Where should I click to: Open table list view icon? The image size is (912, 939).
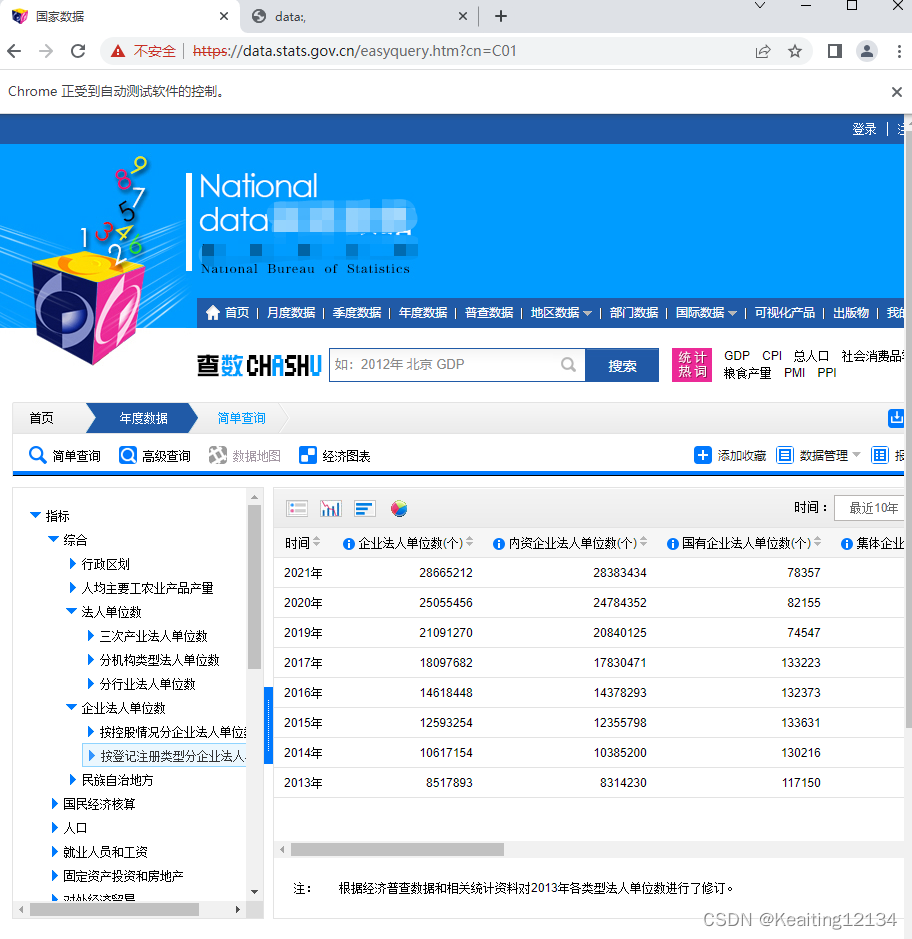click(297, 508)
